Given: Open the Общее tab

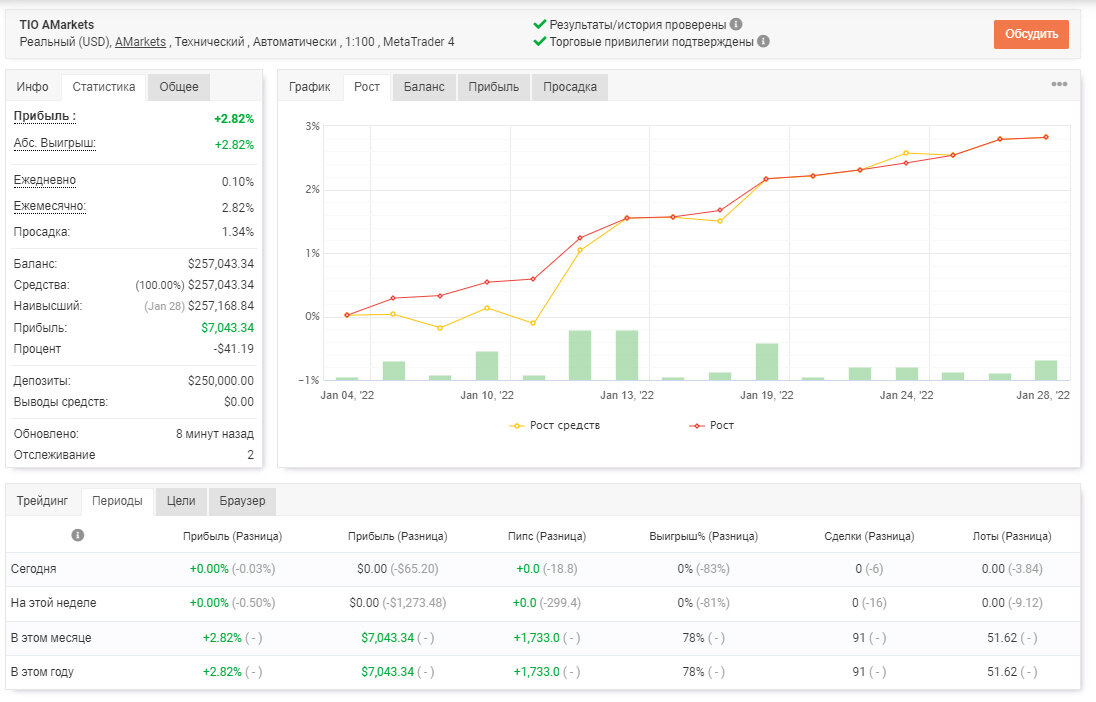Looking at the screenshot, I should click(179, 87).
